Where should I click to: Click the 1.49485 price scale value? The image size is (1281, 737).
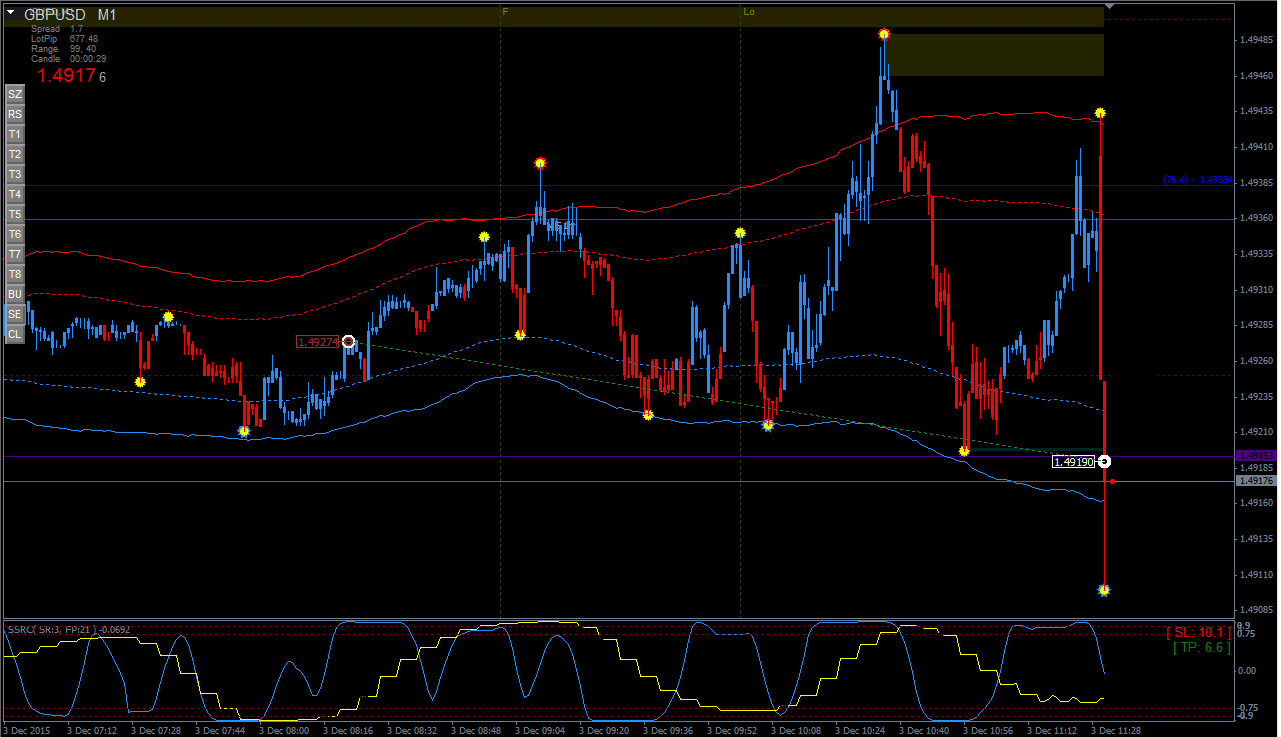click(x=1255, y=40)
